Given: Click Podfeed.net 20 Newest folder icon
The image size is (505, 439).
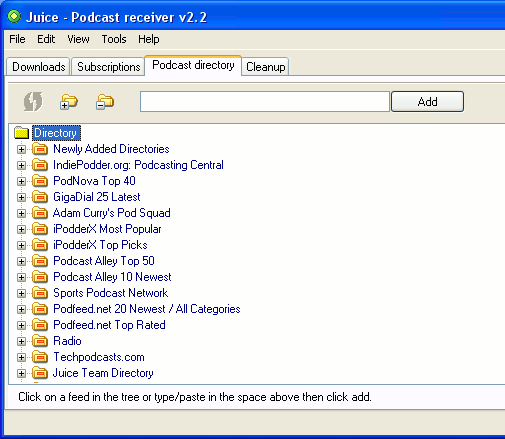Looking at the screenshot, I should [40, 309].
